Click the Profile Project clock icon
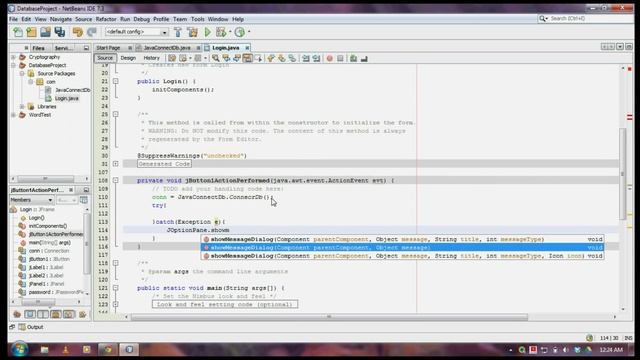 (x=240, y=32)
